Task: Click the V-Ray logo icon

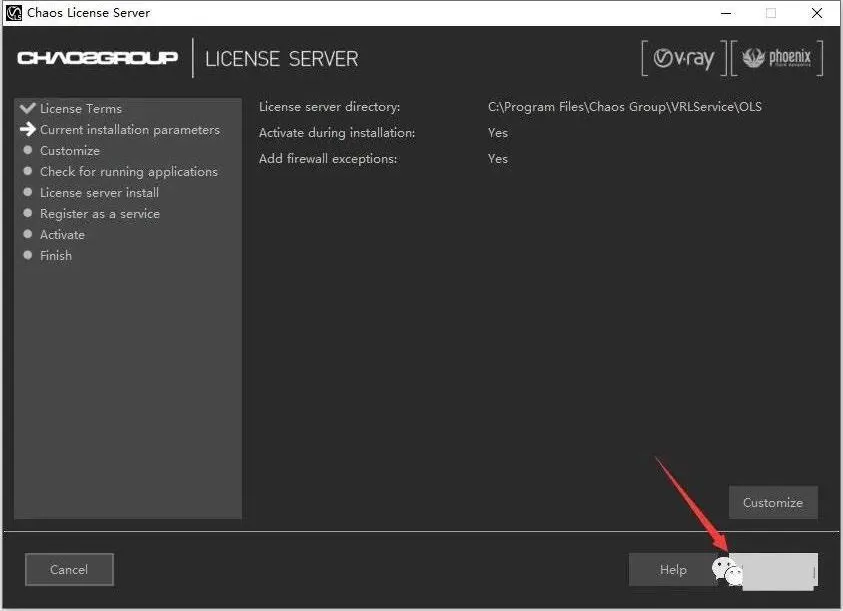Action: (684, 58)
